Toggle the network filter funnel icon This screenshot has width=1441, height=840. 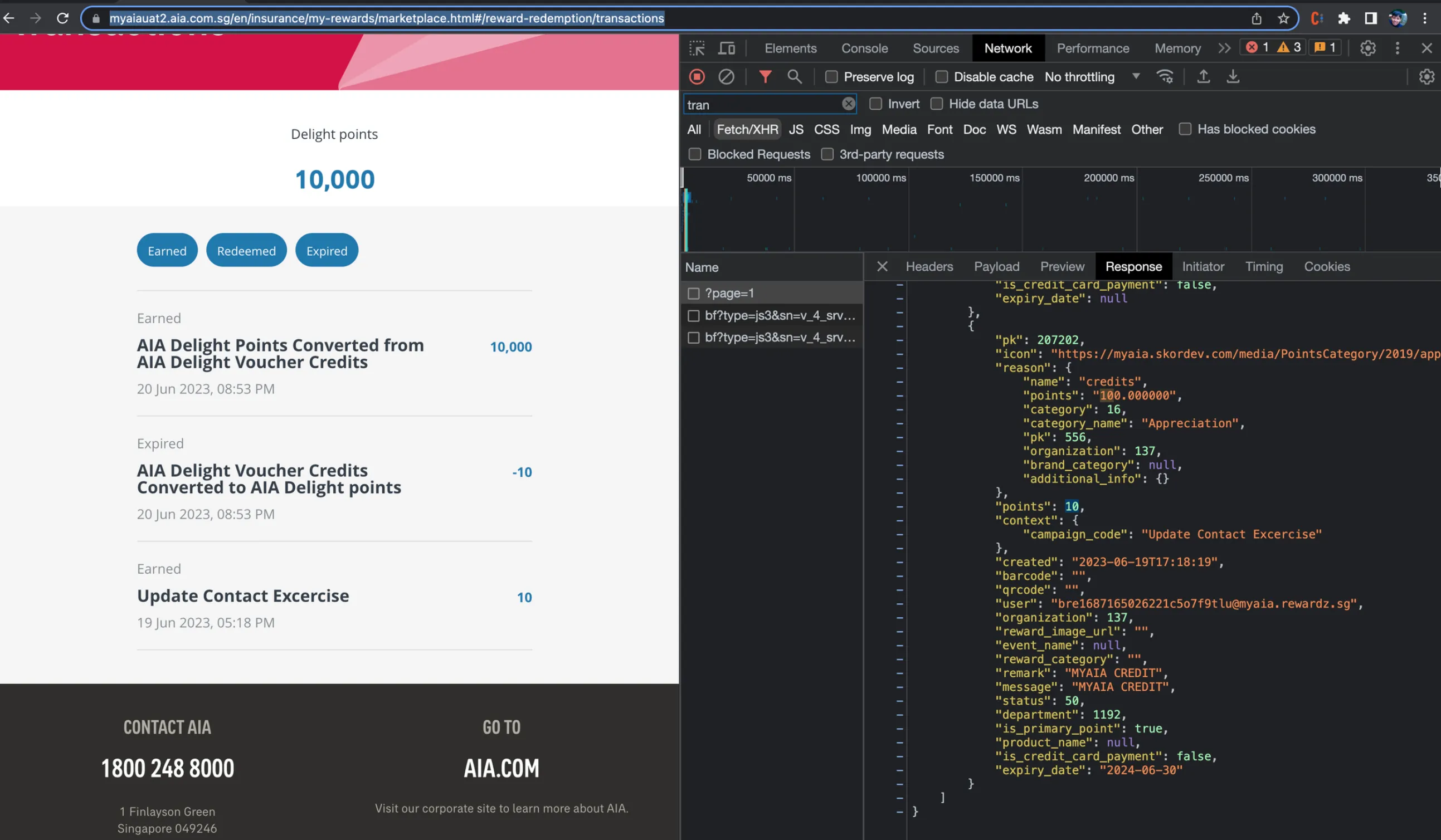coord(765,76)
